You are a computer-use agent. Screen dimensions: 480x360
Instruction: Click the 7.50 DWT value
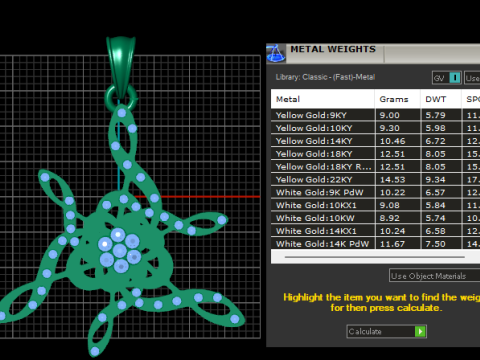(x=435, y=244)
